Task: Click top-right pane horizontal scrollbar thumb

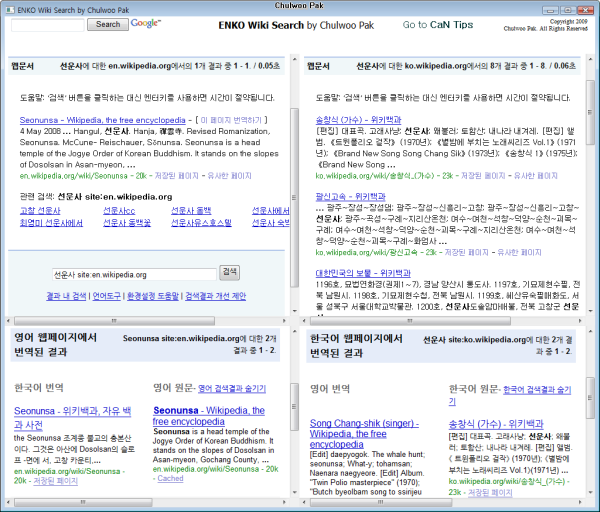Action: point(410,321)
